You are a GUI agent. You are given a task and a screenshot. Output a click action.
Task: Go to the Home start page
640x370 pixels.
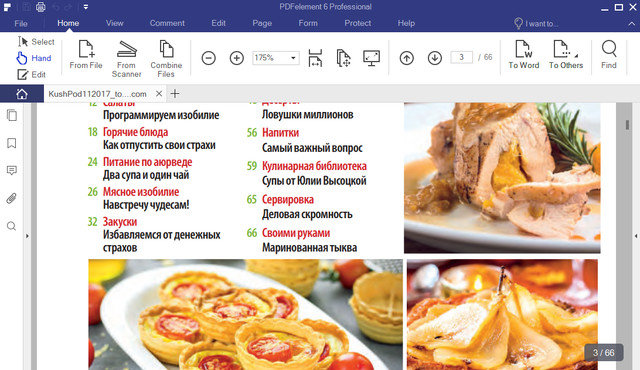pos(22,94)
